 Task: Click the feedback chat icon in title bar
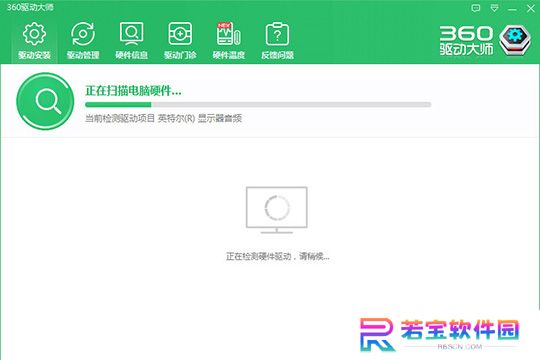tap(476, 8)
